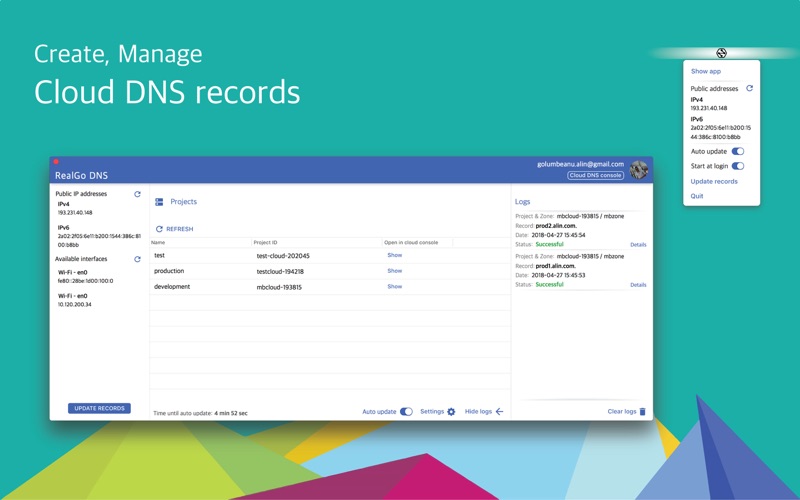Viewport: 800px width, 500px height.
Task: Choose Quit in tray menu
Action: (696, 196)
